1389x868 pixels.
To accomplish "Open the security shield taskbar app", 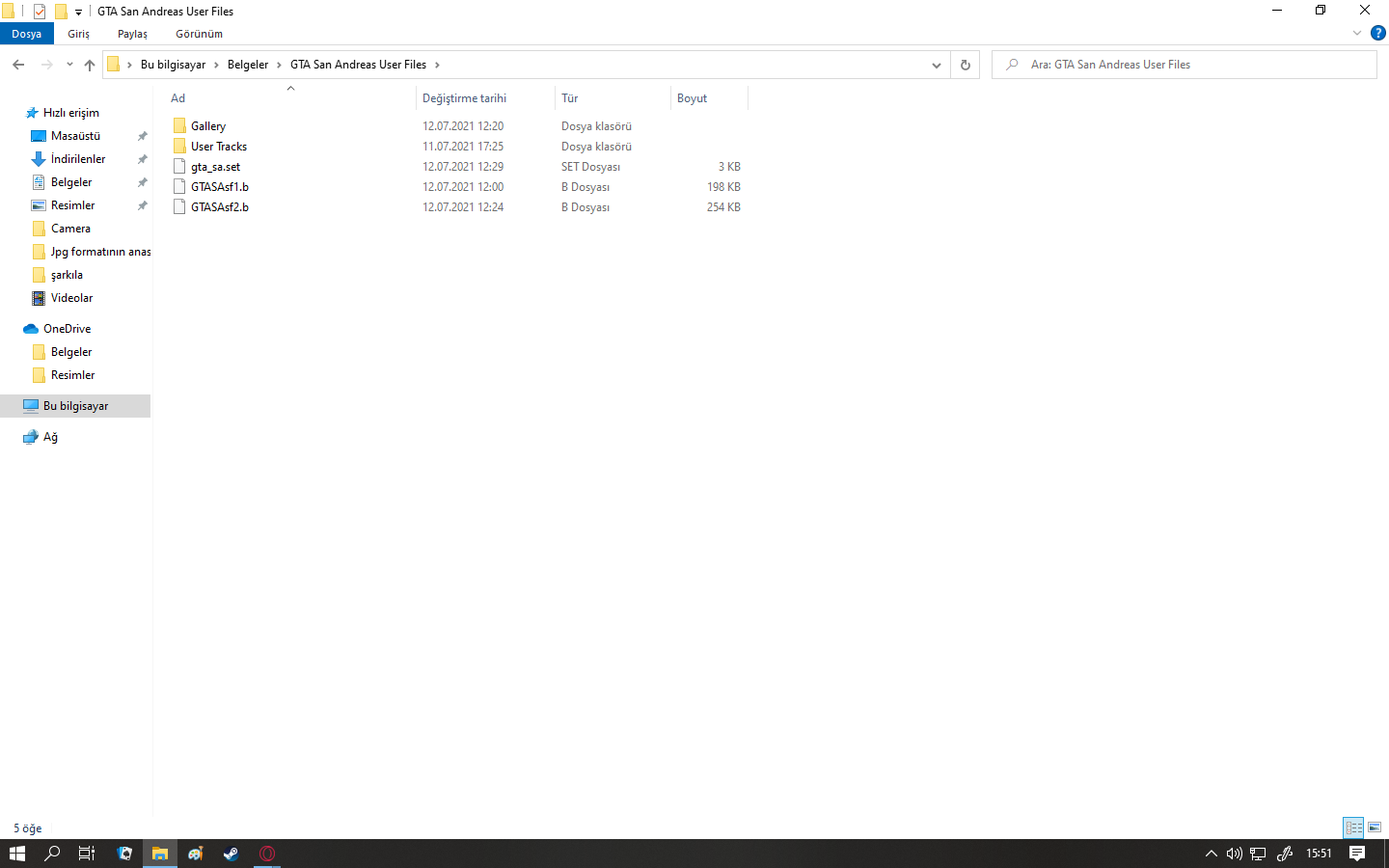I will pos(124,854).
